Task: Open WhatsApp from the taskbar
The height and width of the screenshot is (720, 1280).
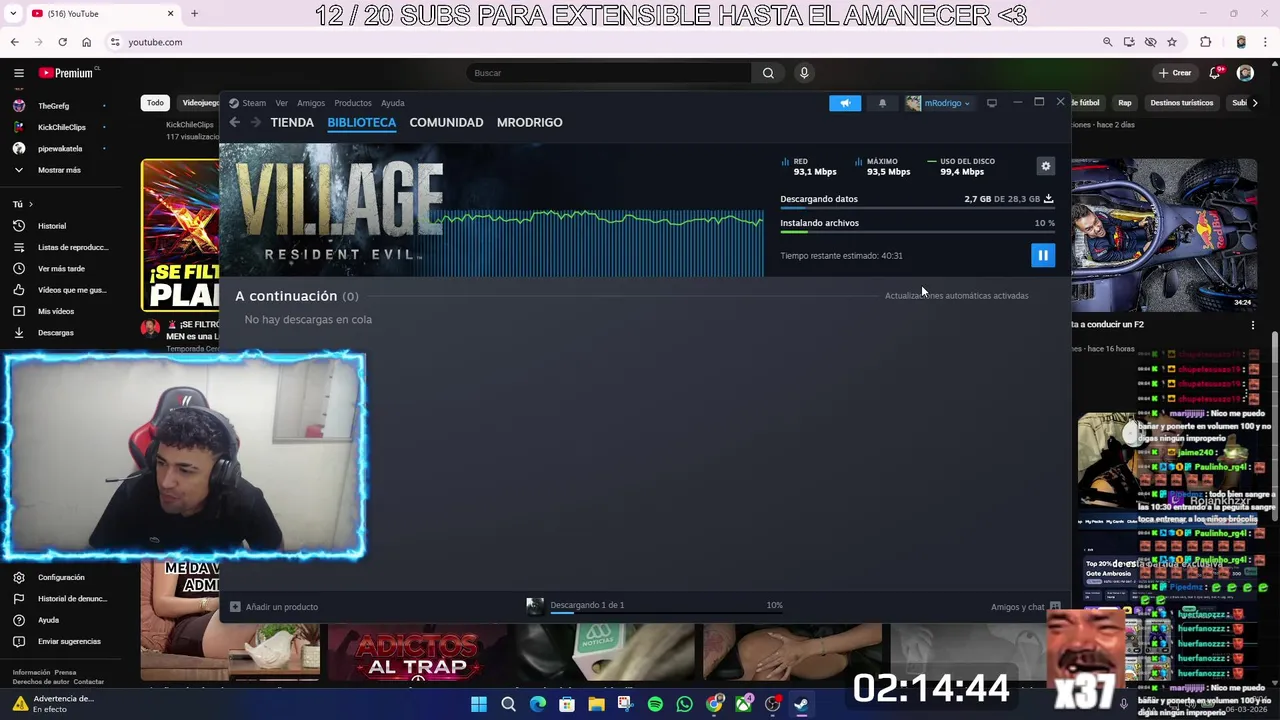Action: (x=684, y=704)
